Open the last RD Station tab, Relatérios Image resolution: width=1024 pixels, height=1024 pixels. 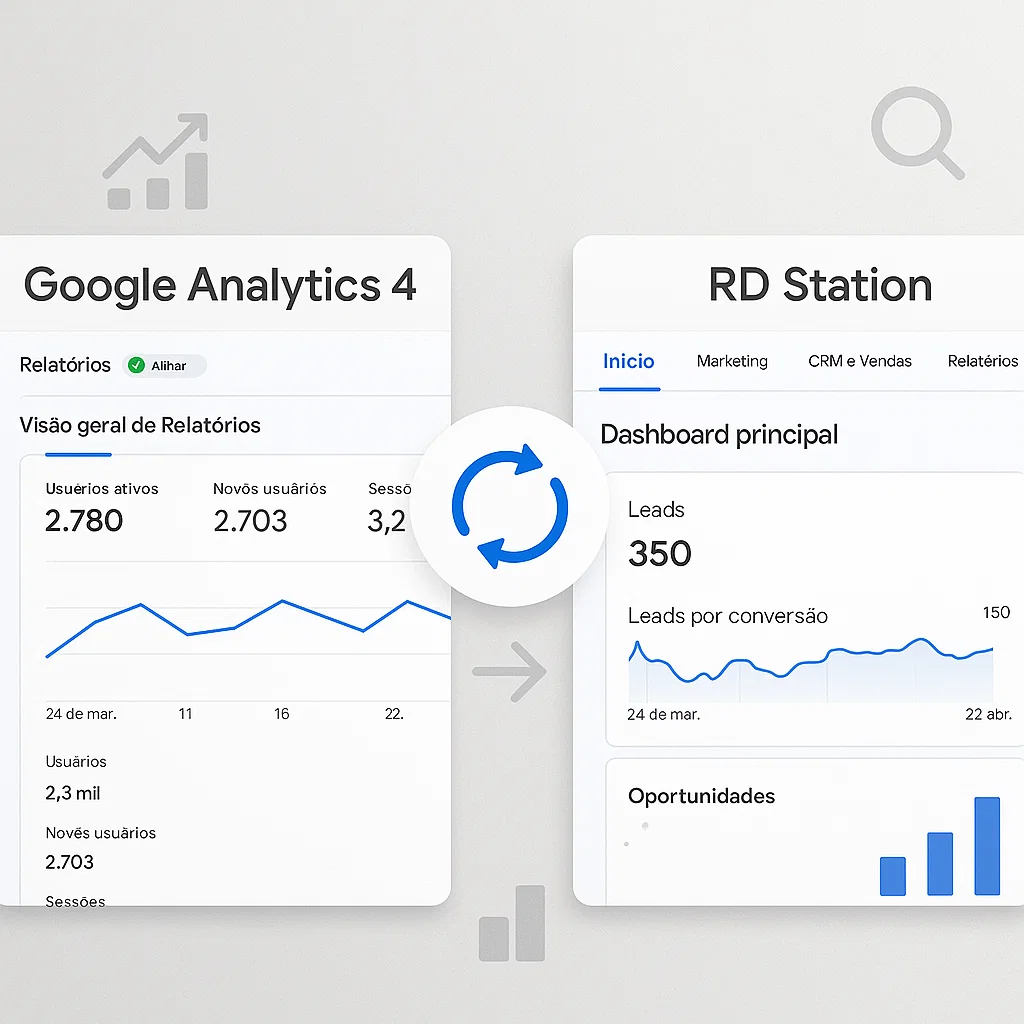[x=983, y=361]
